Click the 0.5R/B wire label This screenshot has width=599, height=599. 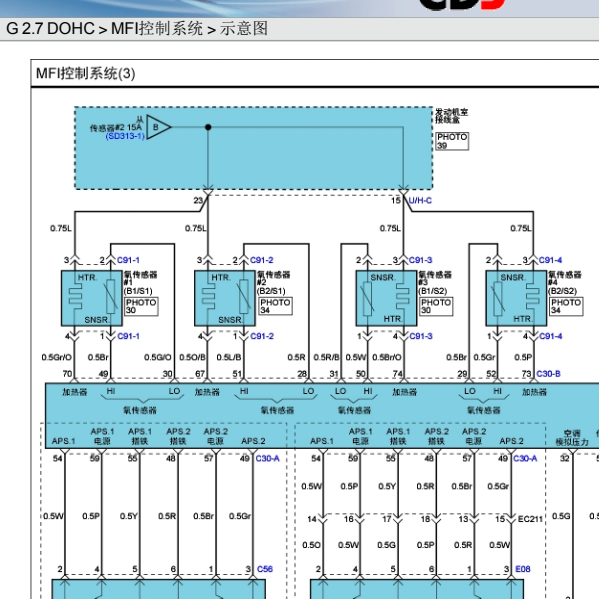click(x=326, y=357)
